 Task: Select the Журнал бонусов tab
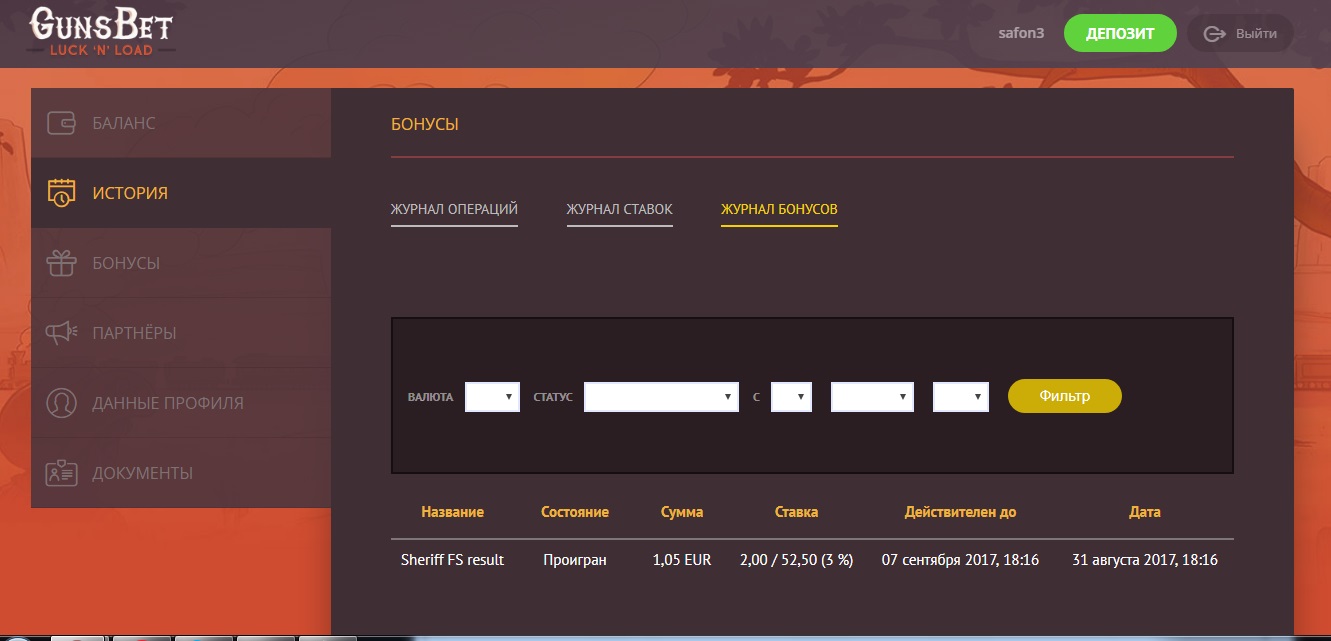click(779, 209)
